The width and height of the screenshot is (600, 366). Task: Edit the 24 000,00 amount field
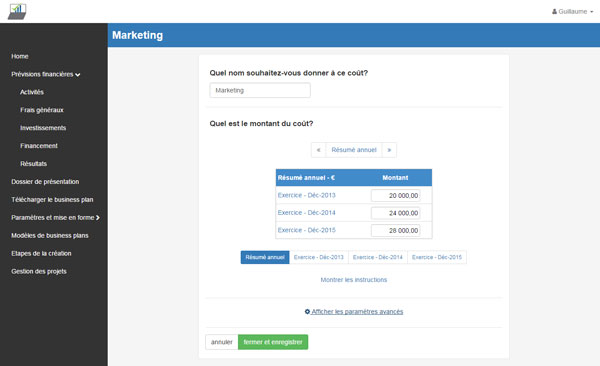click(396, 213)
